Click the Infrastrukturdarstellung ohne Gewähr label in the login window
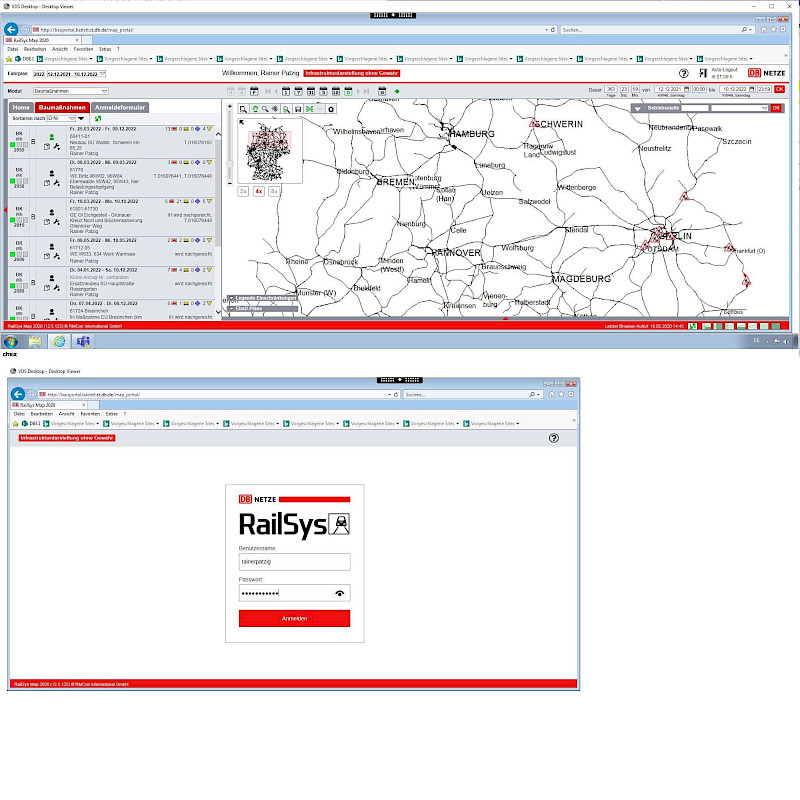Image resolution: width=800 pixels, height=800 pixels. tap(67, 438)
